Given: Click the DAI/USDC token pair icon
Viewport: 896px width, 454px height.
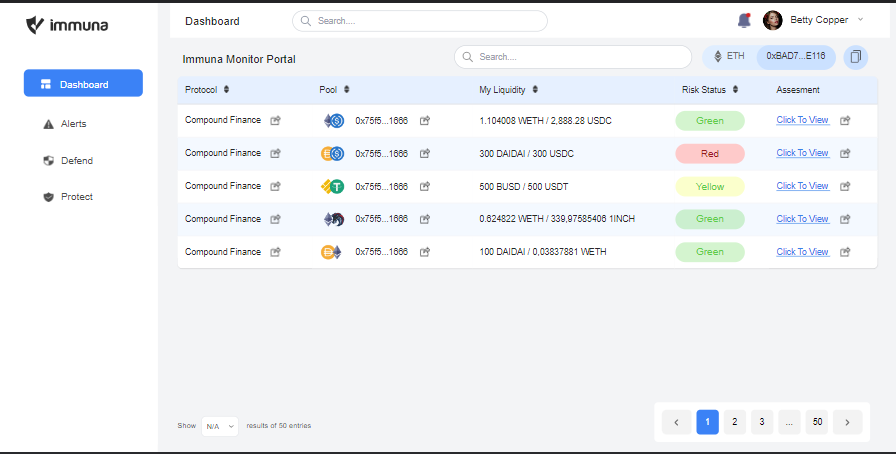Looking at the screenshot, I should [x=332, y=153].
